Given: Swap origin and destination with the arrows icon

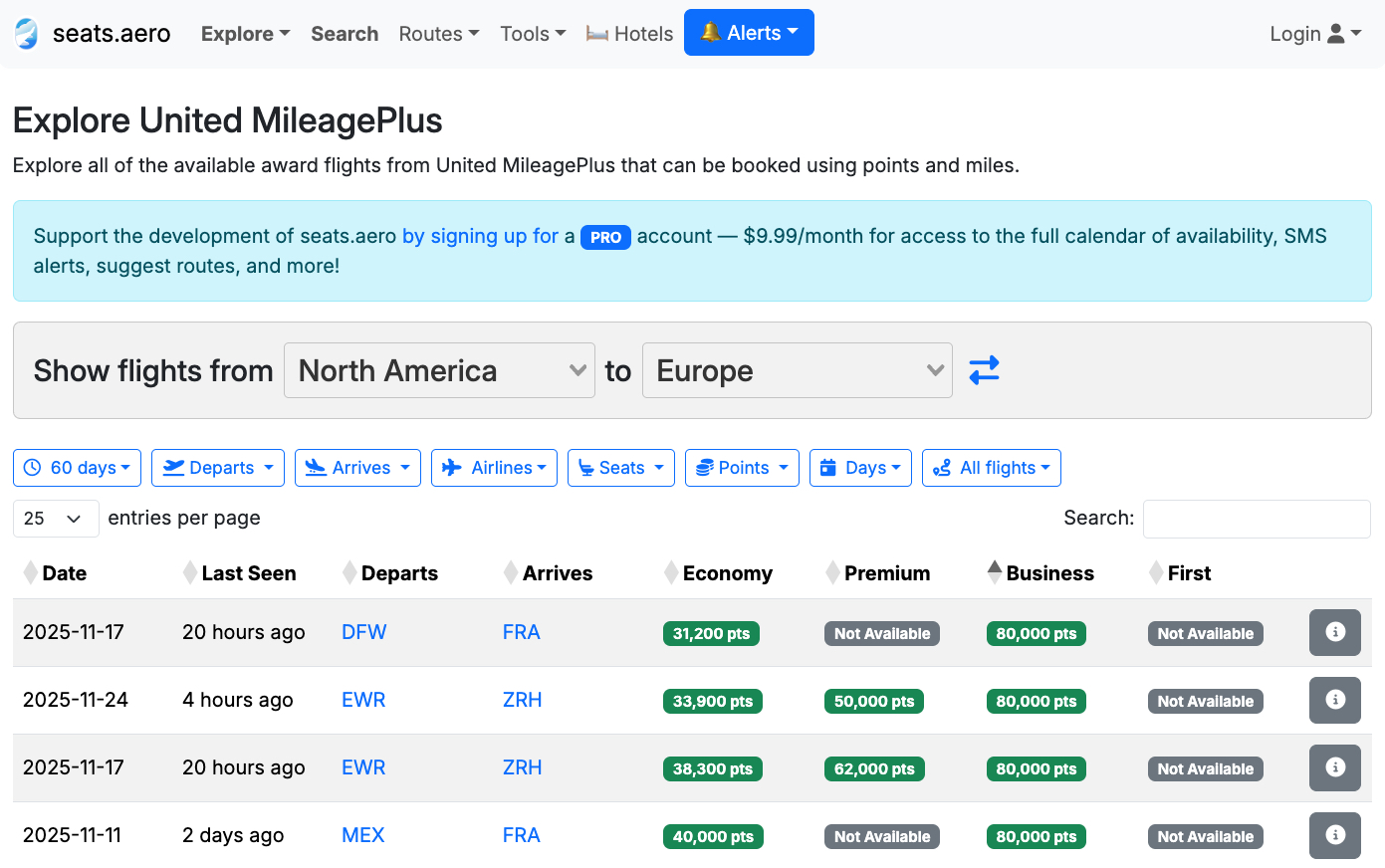Looking at the screenshot, I should pos(984,369).
